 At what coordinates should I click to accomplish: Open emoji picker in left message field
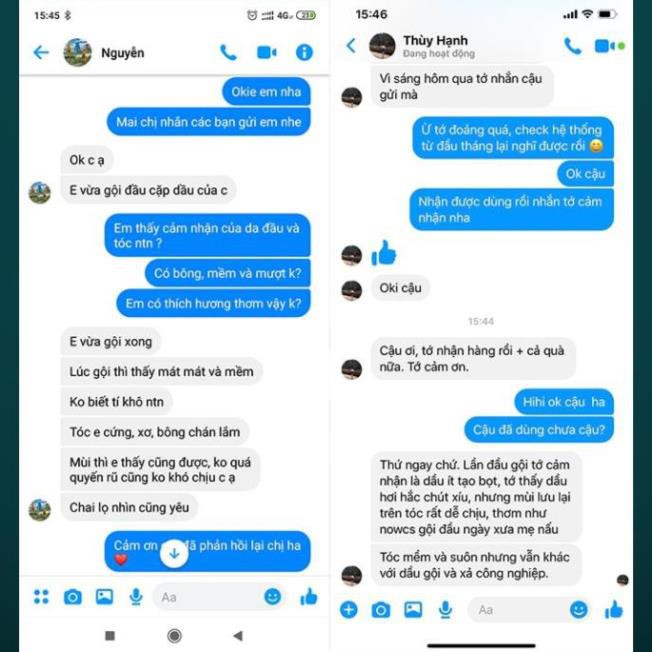[x=273, y=597]
